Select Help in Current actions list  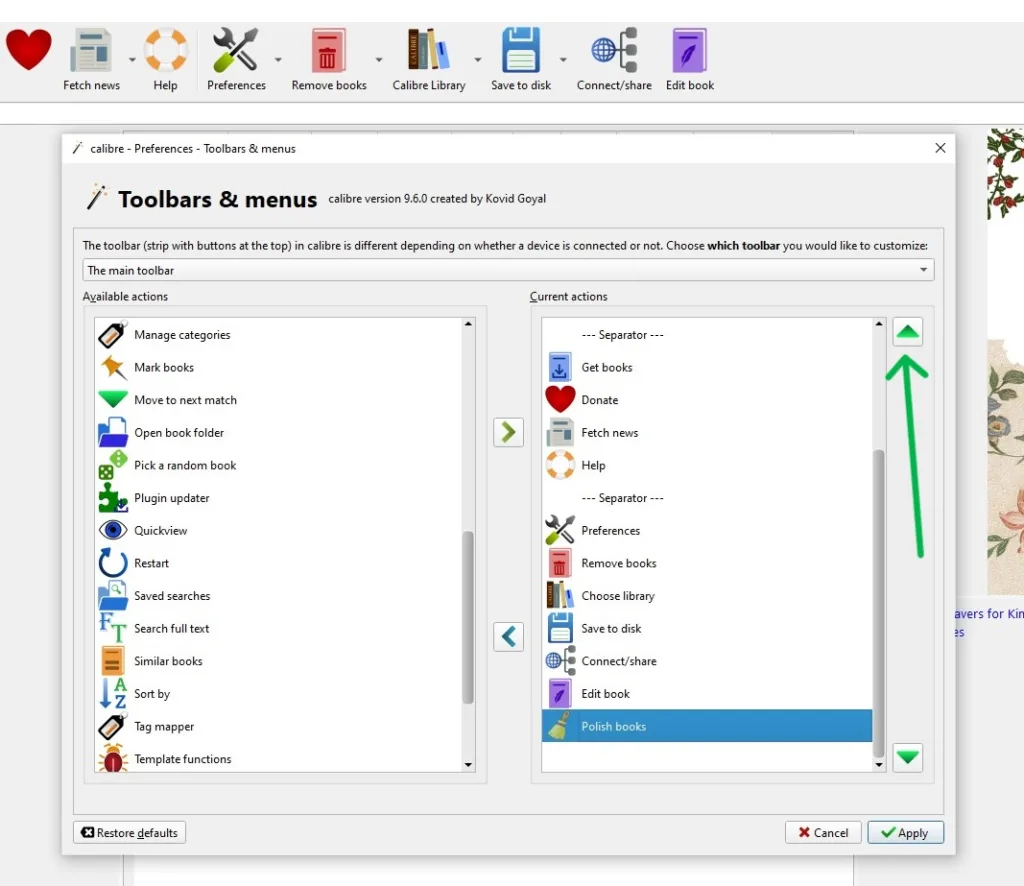[707, 465]
